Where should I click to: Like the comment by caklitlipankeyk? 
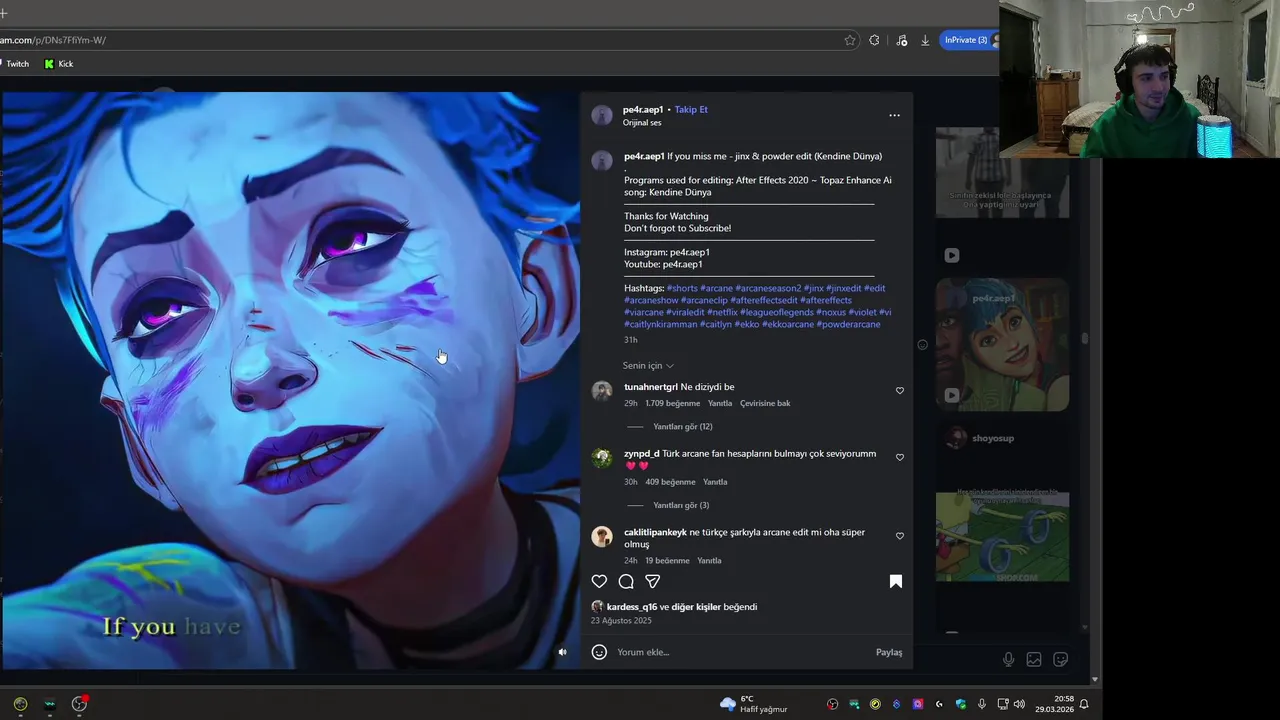900,536
